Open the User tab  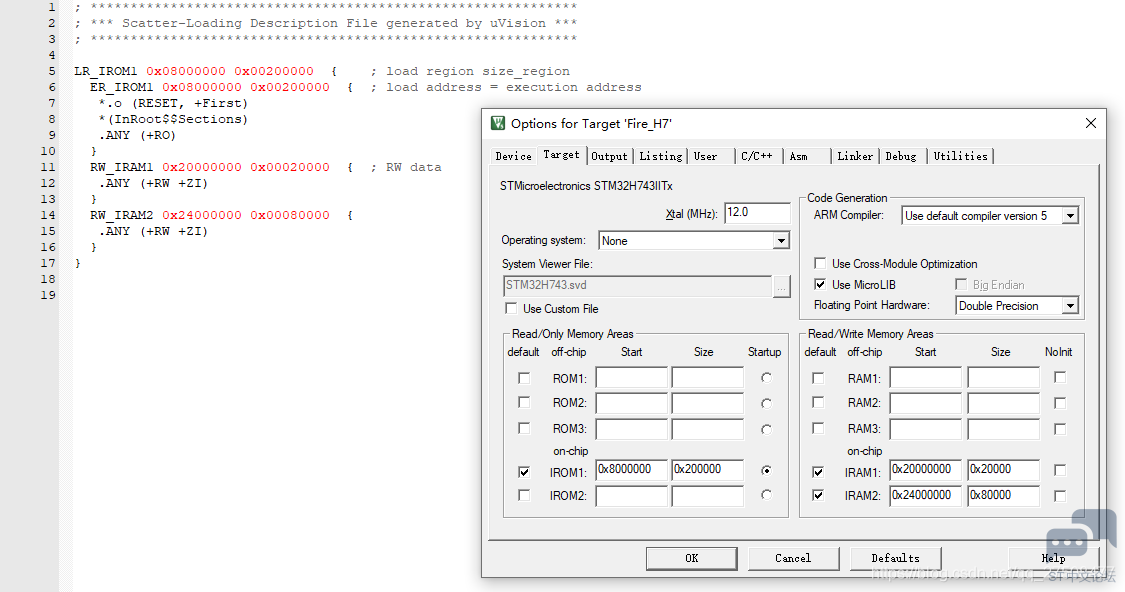pos(705,156)
